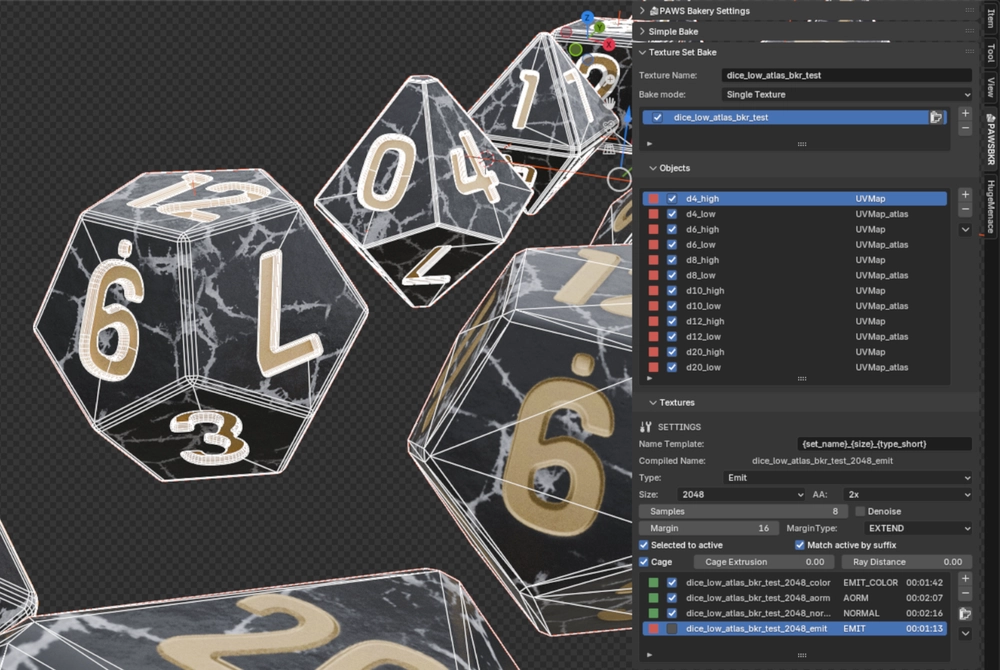Switch to the PAWSBKR sidebar tab
This screenshot has width=1000, height=670.
[x=990, y=139]
